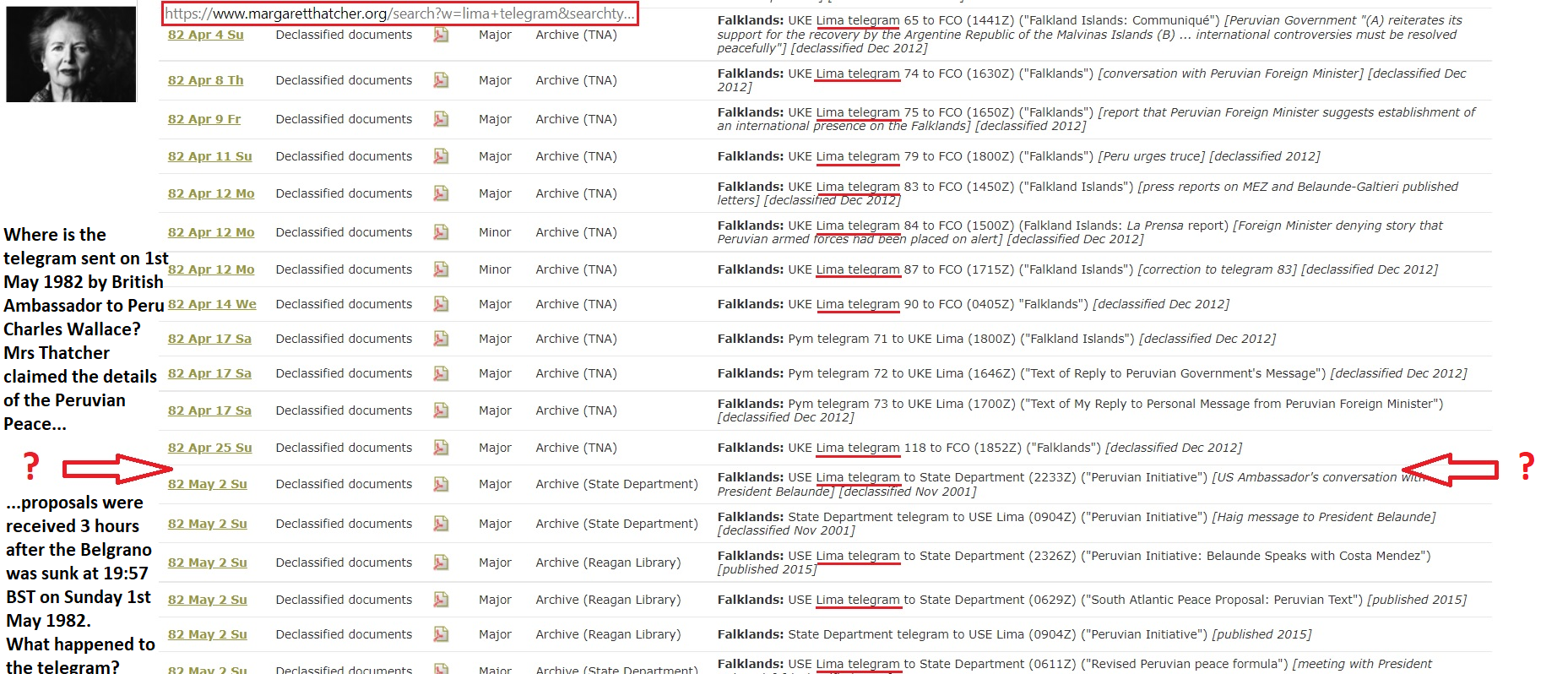This screenshot has width=1568, height=674.
Task: Open the 82 Apr 25 Su date link
Action: (209, 448)
